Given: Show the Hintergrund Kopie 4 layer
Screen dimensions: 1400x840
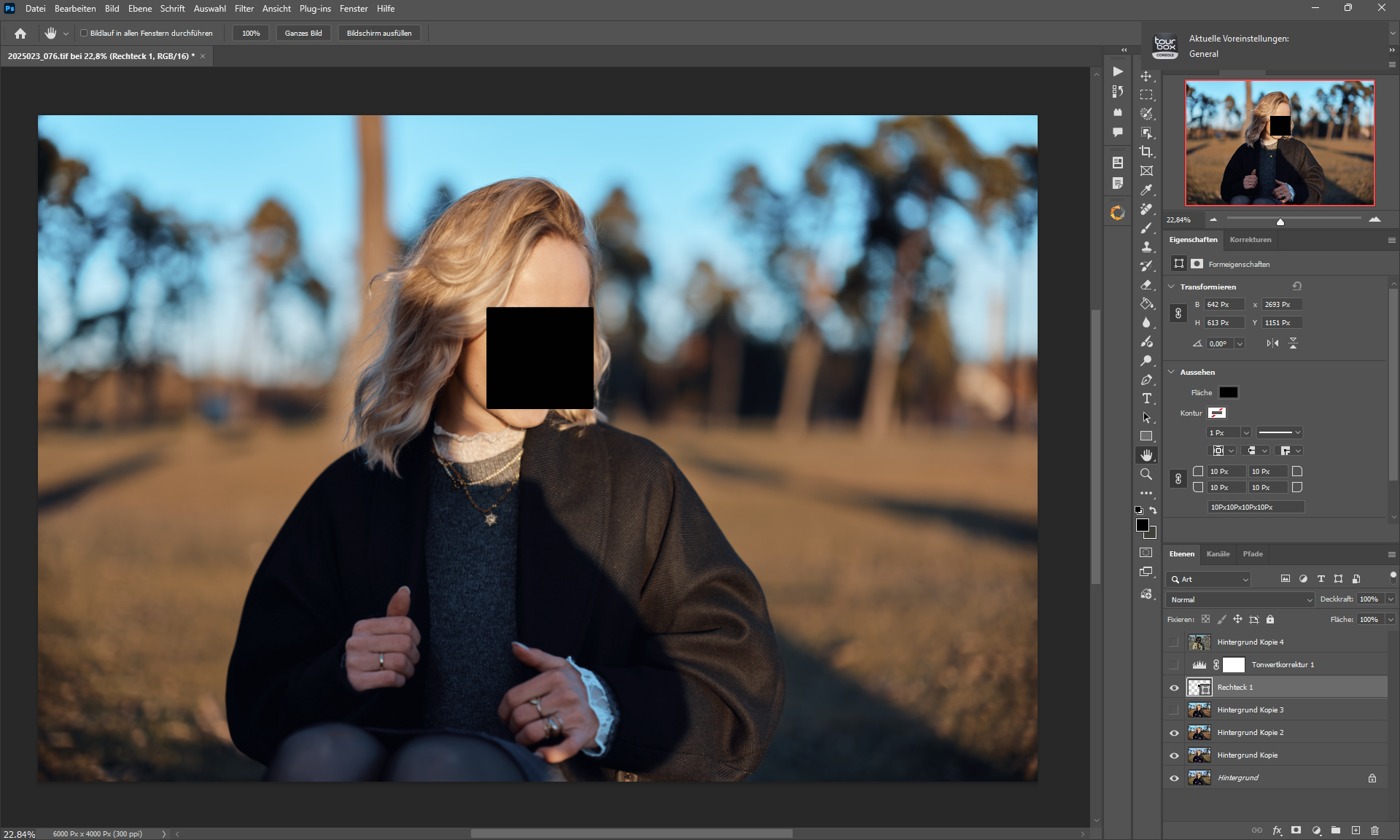Looking at the screenshot, I should click(x=1174, y=642).
